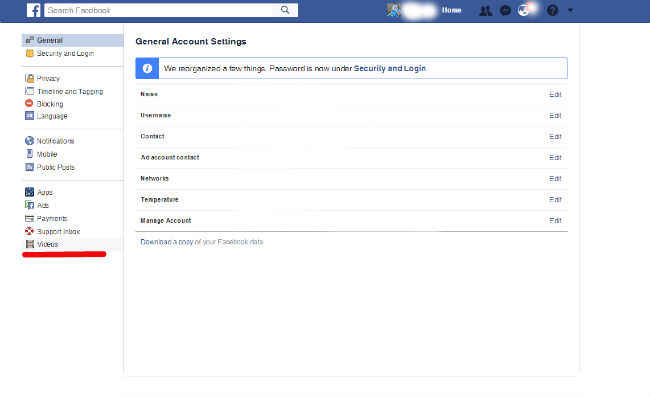This screenshot has height=397, width=650.
Task: Open the Privacy settings label
Action: tap(49, 78)
